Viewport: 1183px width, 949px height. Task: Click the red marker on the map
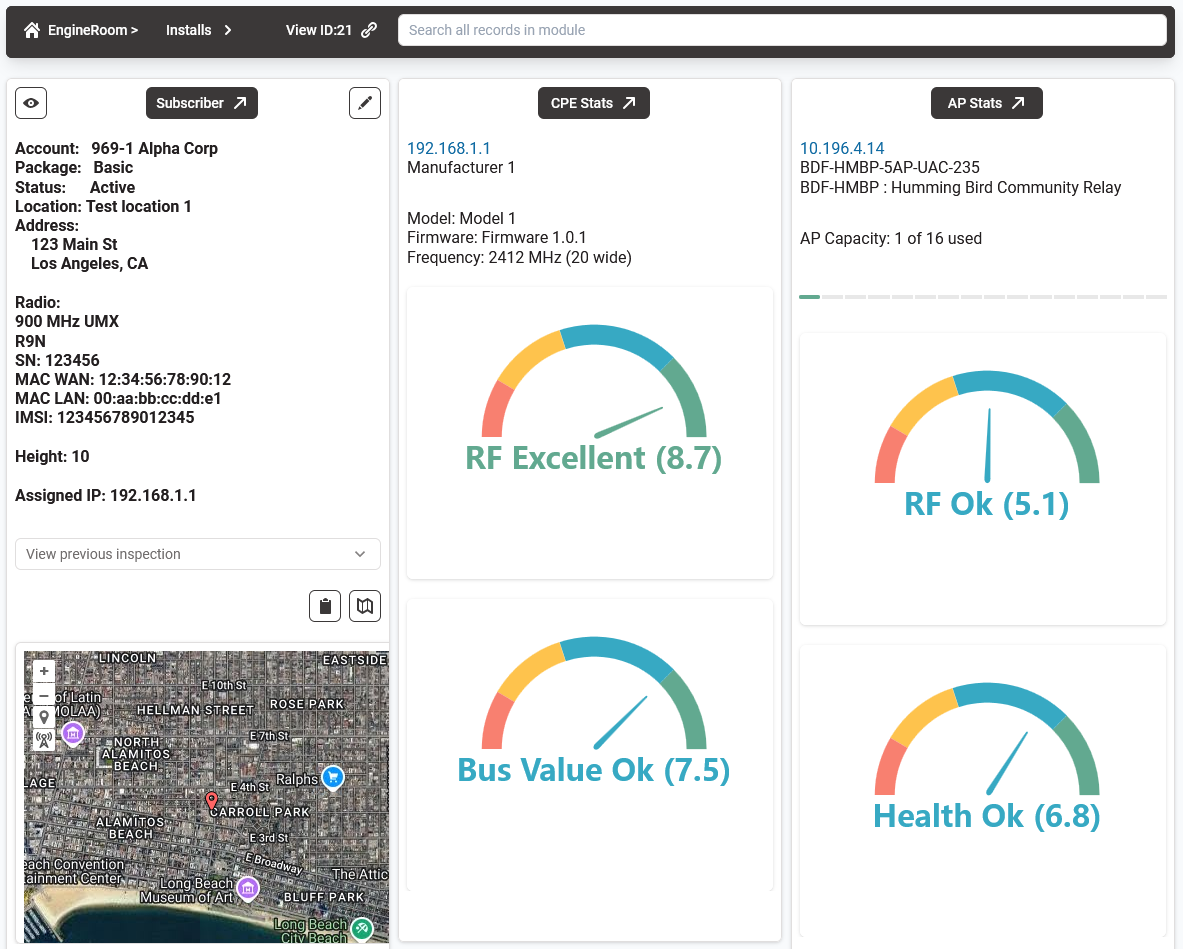211,800
